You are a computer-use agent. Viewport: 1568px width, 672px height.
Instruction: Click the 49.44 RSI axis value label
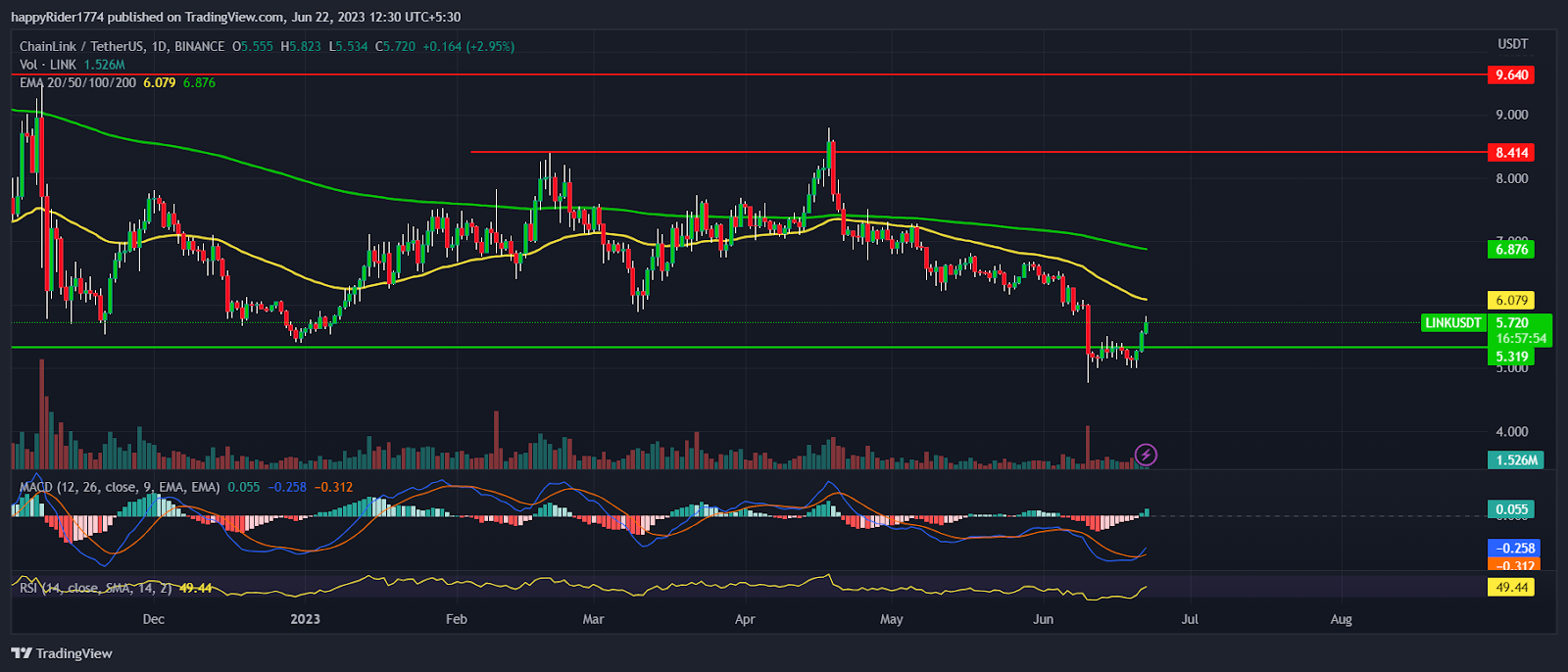1510,588
